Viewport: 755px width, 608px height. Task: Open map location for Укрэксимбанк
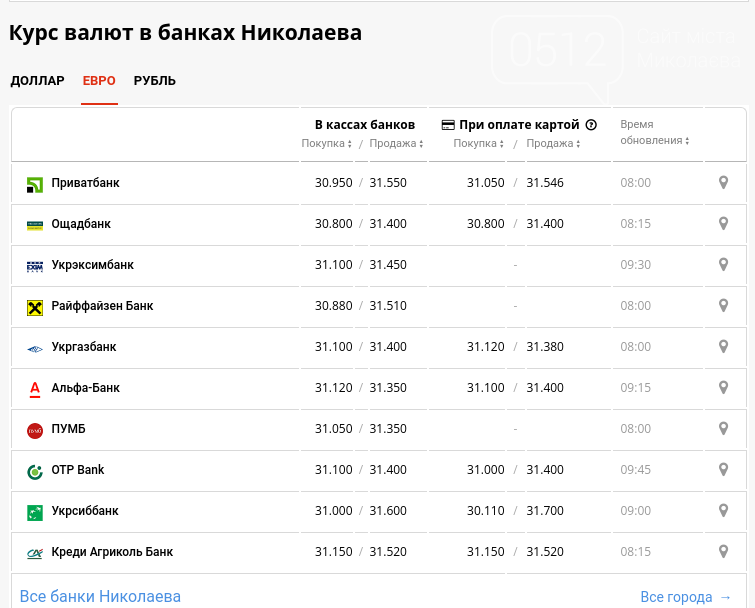[x=723, y=265]
